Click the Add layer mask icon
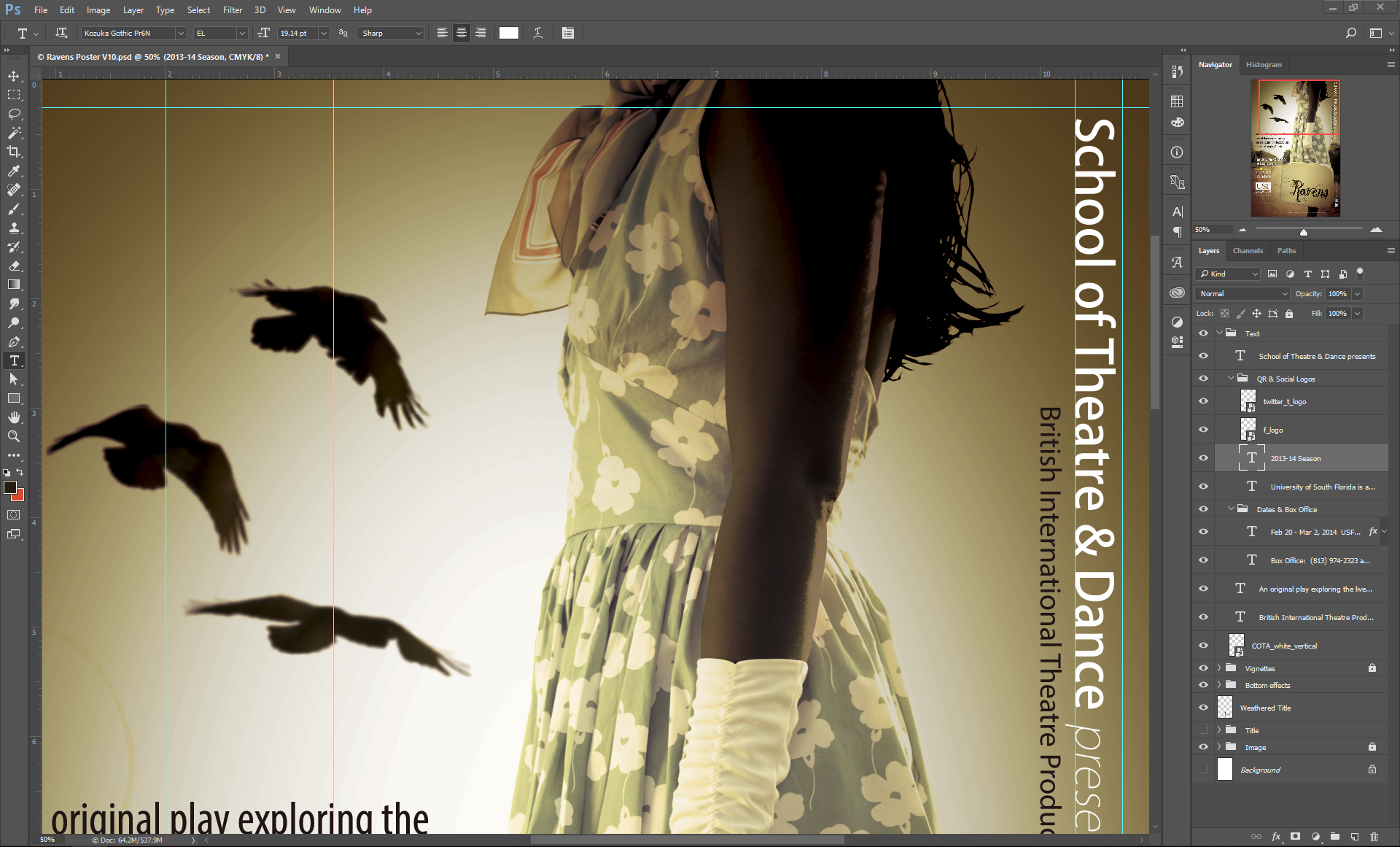This screenshot has height=847, width=1400. 1296,837
